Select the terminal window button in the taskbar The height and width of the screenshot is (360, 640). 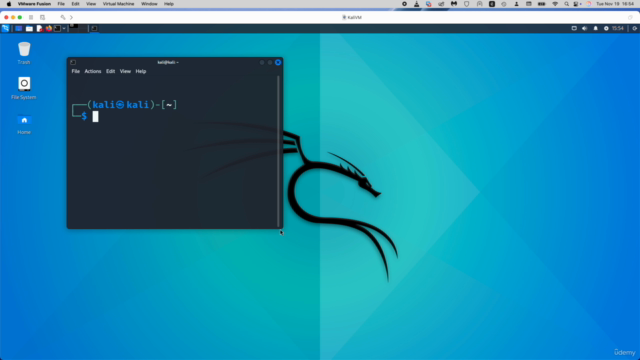coord(94,28)
